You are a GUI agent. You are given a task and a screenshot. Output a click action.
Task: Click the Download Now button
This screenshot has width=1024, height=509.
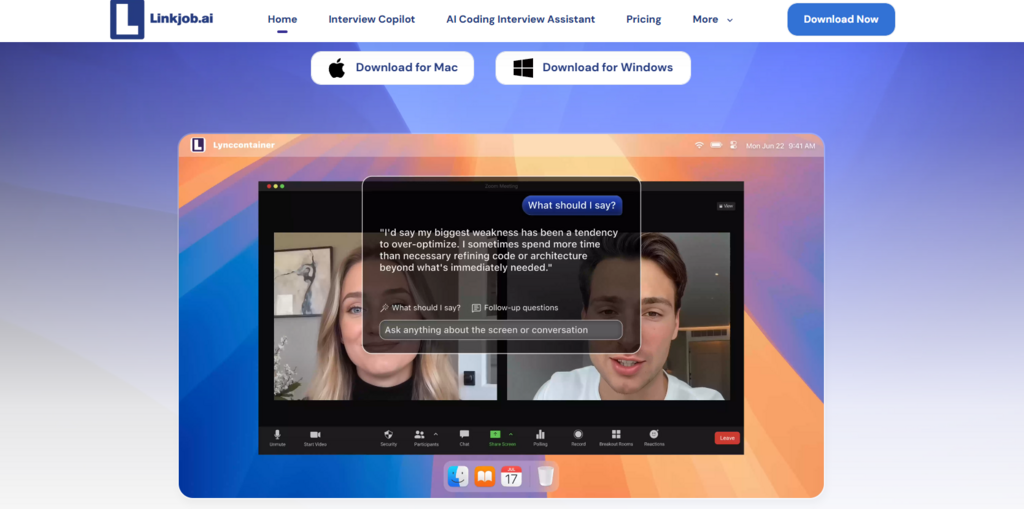841,19
